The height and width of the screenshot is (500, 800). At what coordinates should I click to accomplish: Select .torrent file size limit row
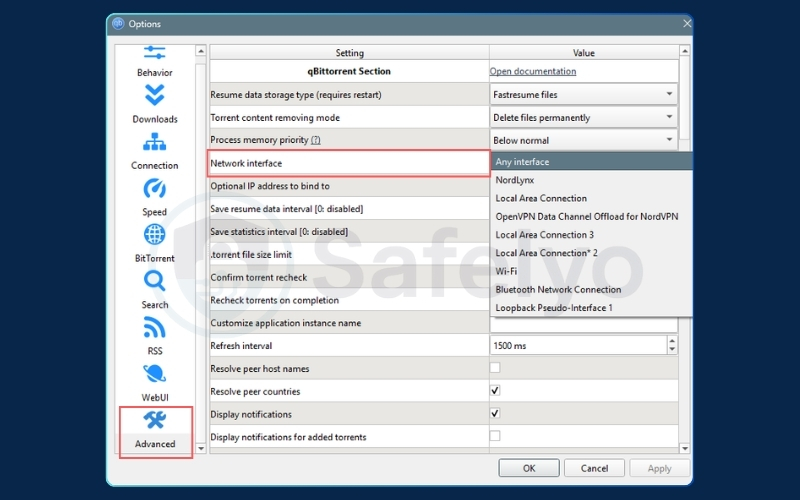coord(349,255)
